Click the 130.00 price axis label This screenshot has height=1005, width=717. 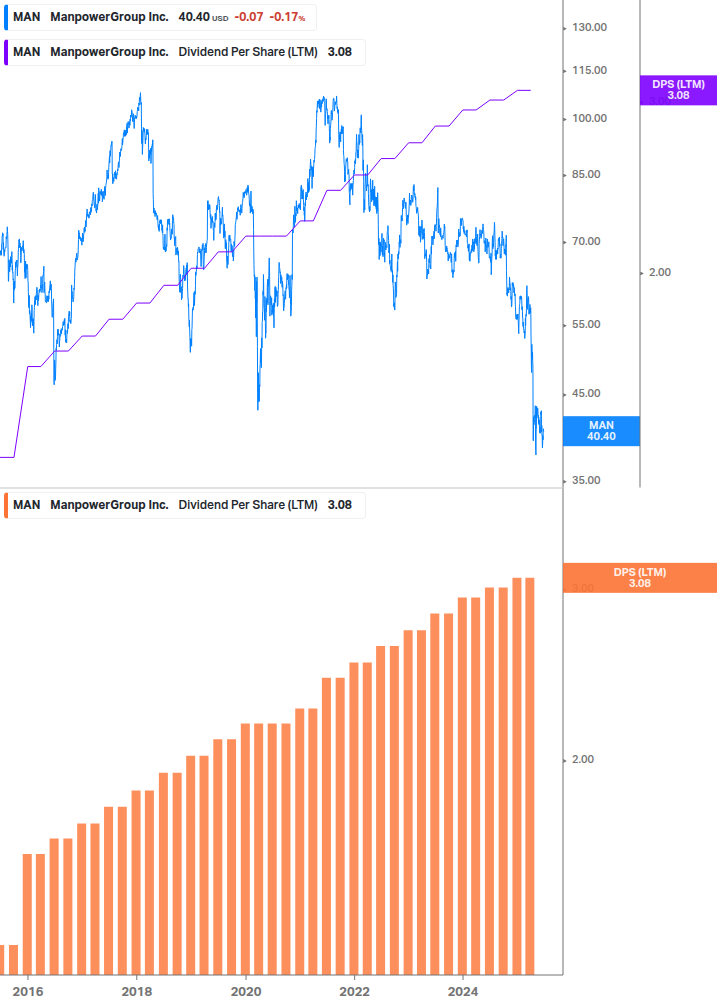tap(589, 28)
